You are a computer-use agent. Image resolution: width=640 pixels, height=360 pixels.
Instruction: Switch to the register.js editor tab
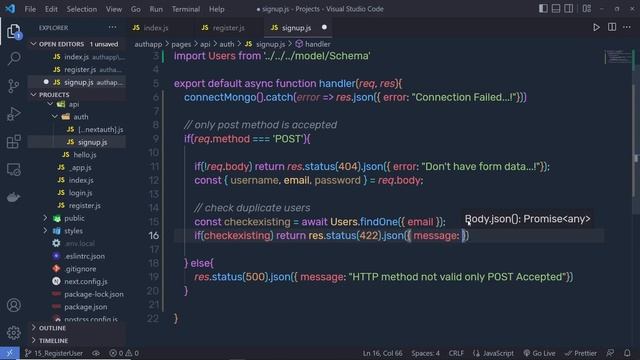229,28
